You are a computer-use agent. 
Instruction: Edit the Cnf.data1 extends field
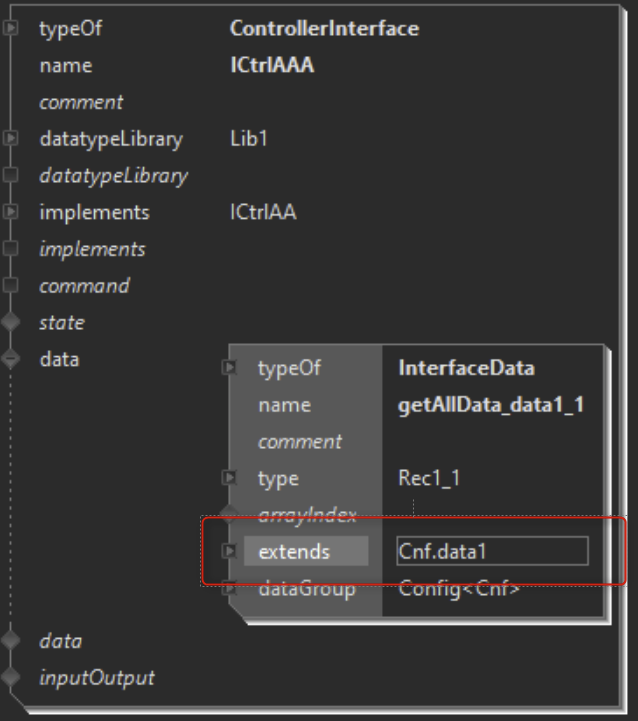tap(492, 551)
